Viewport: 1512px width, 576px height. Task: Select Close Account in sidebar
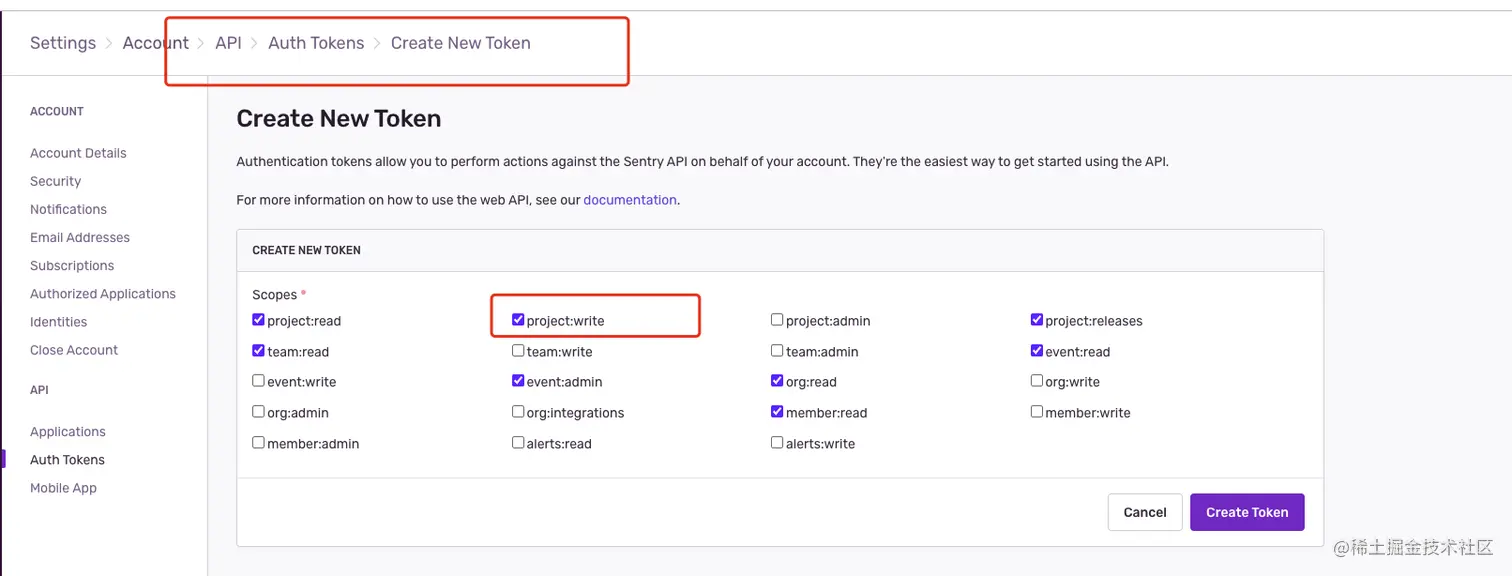click(74, 350)
